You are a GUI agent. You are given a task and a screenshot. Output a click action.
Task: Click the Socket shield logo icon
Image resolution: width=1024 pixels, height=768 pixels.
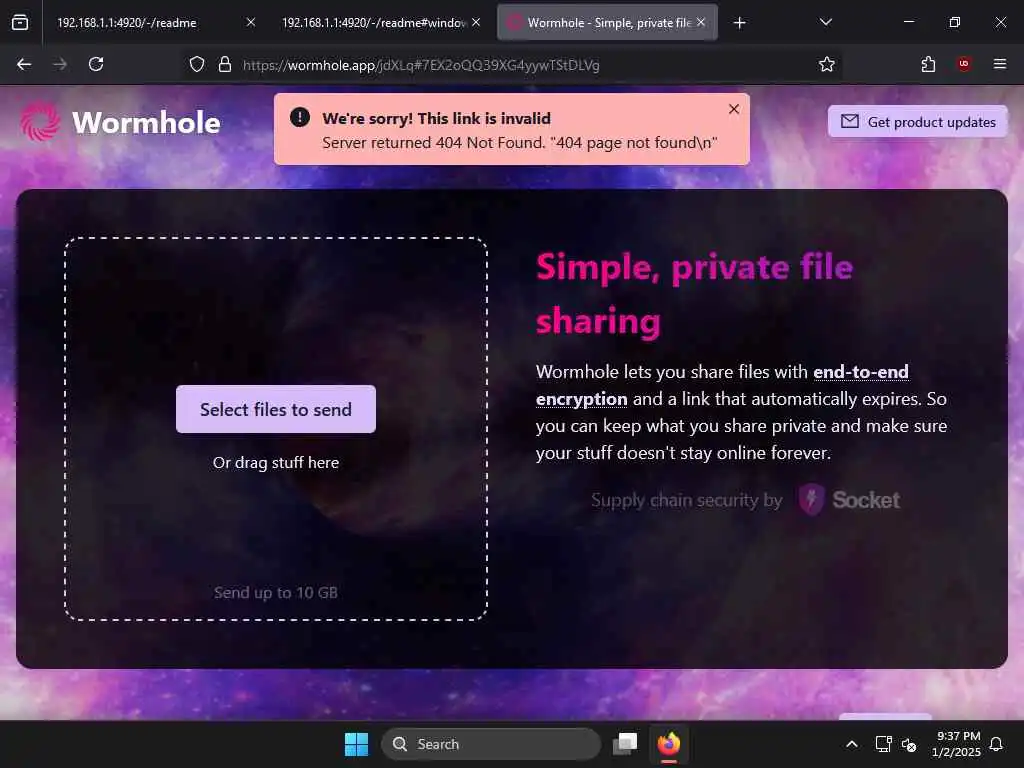pyautogui.click(x=811, y=500)
